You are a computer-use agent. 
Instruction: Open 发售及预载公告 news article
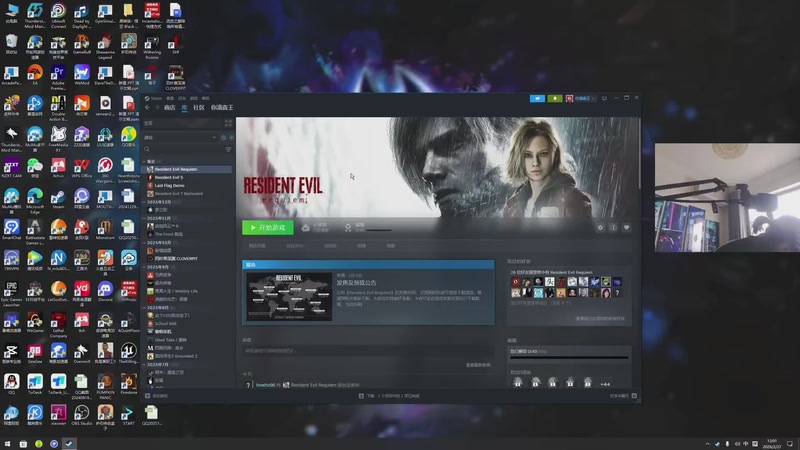pyautogui.click(x=356, y=283)
